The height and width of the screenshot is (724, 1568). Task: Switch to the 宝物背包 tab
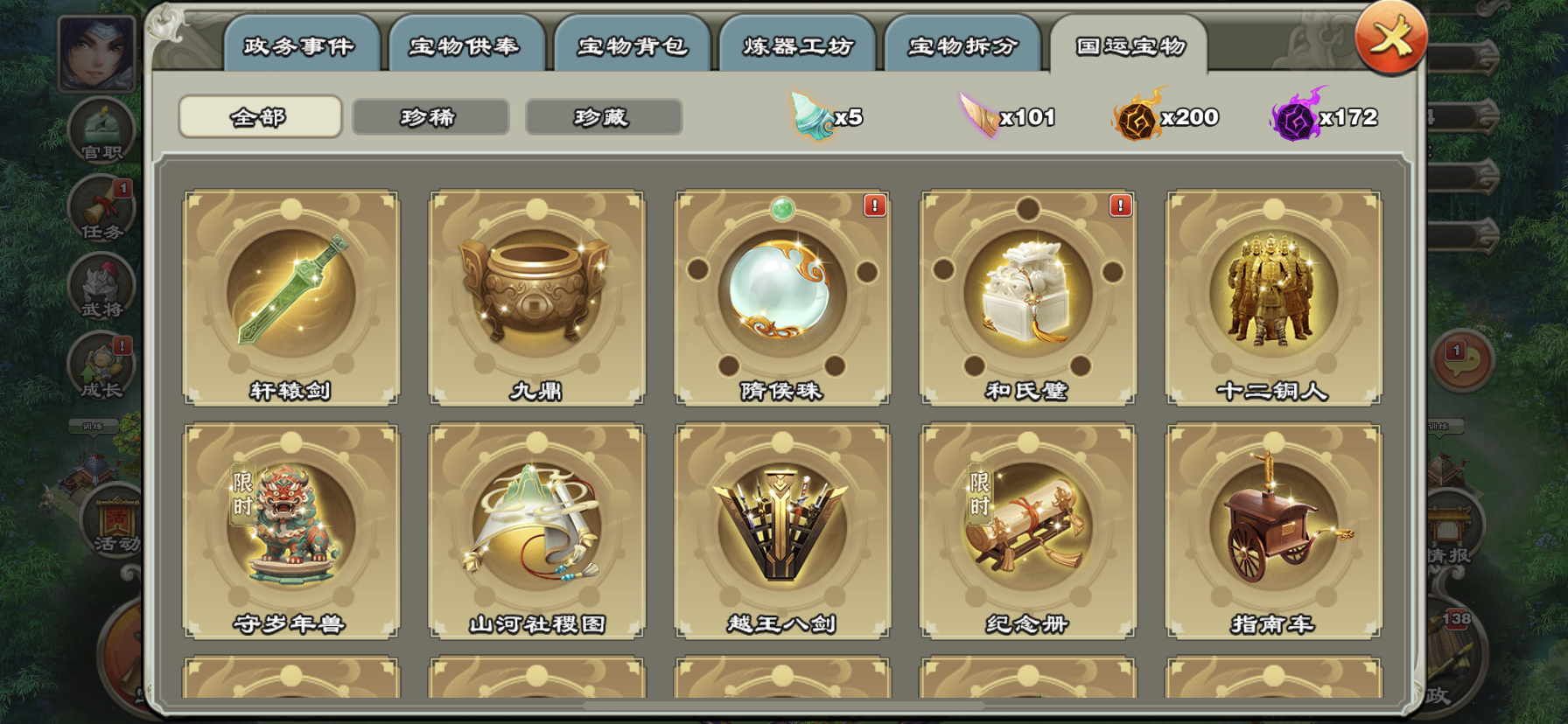click(631, 45)
